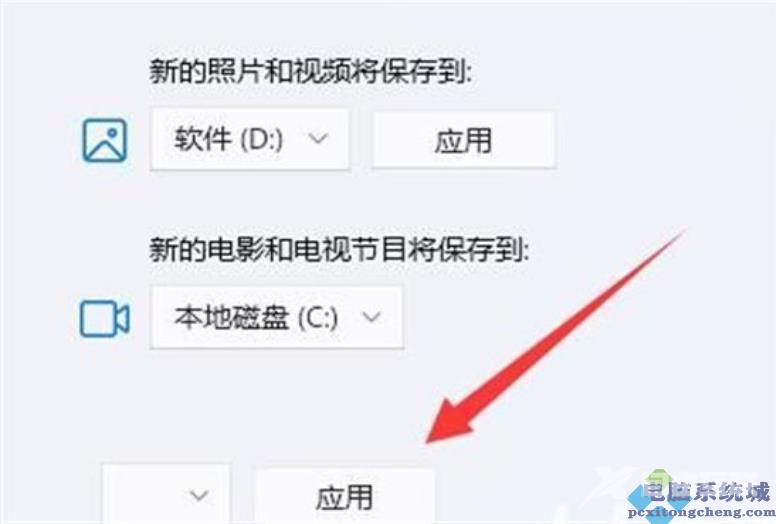Click the video camera icon
Image resolution: width=776 pixels, height=524 pixels.
pos(104,318)
